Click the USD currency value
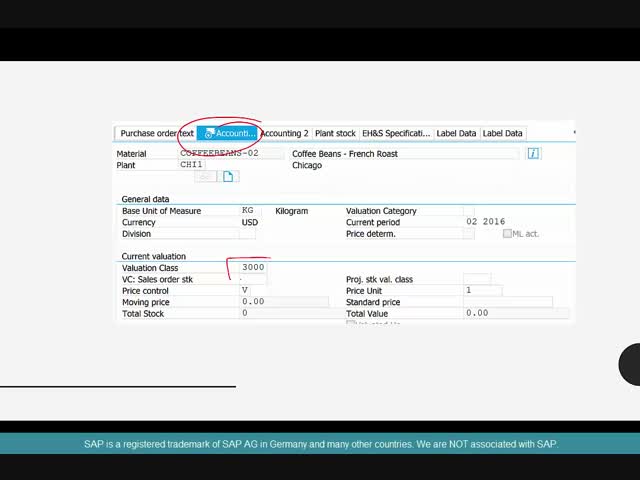The height and width of the screenshot is (480, 640). point(250,222)
